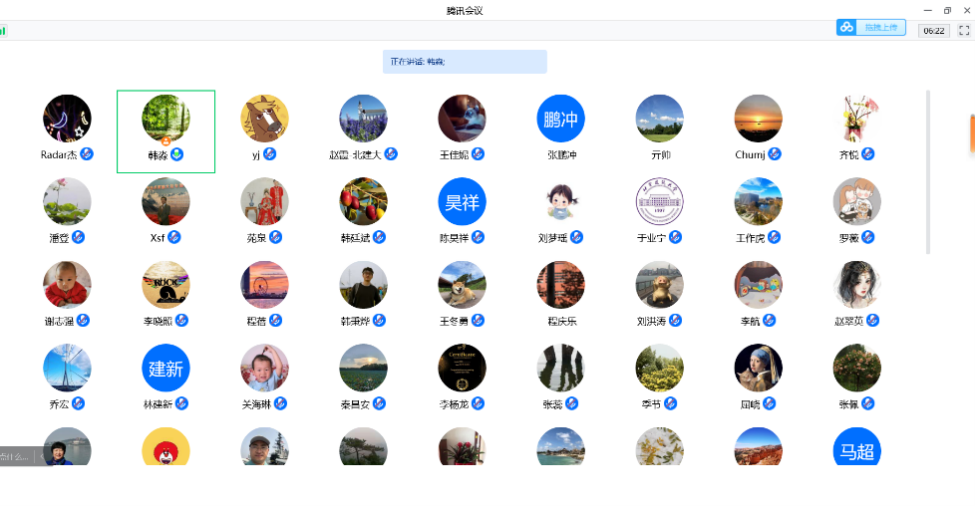Click the name label 张鹏冲

[x=561, y=155]
